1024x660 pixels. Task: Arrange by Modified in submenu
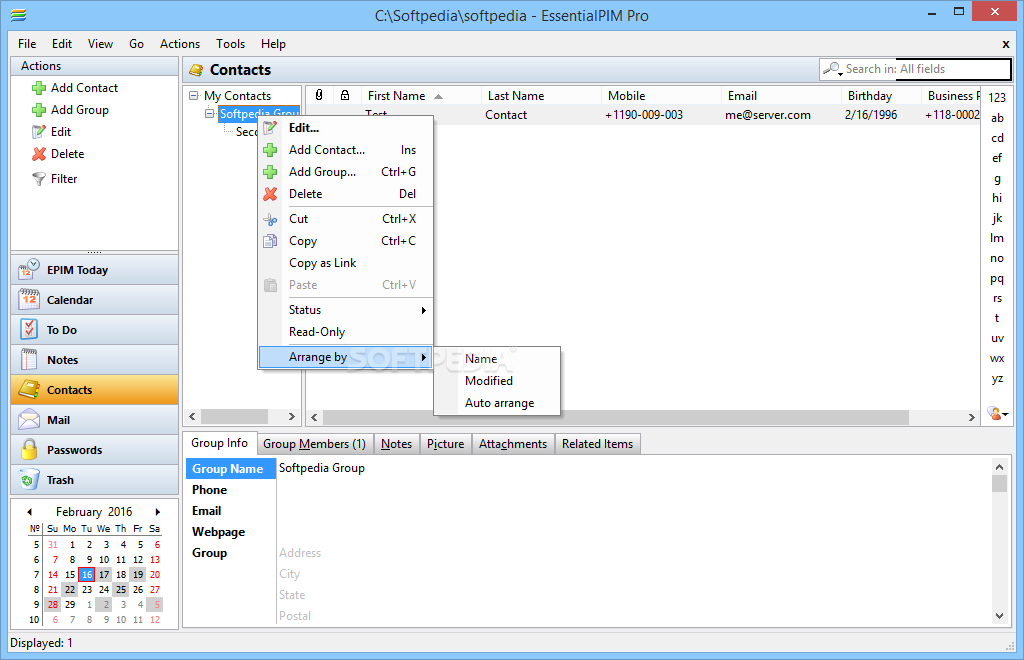[x=488, y=381]
